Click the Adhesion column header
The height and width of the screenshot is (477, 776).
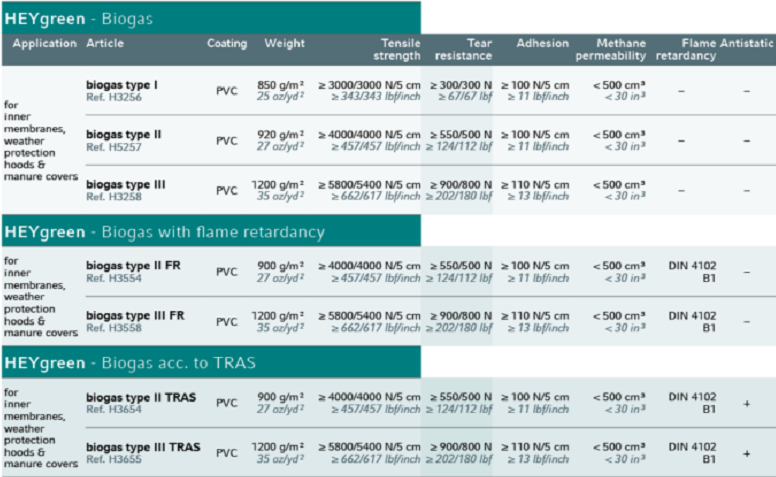coord(542,43)
